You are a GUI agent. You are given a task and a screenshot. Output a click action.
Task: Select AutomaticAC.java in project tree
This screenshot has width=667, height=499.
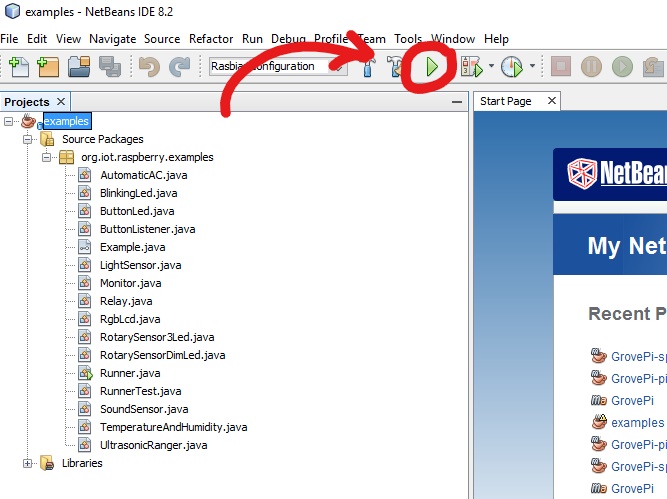click(144, 175)
